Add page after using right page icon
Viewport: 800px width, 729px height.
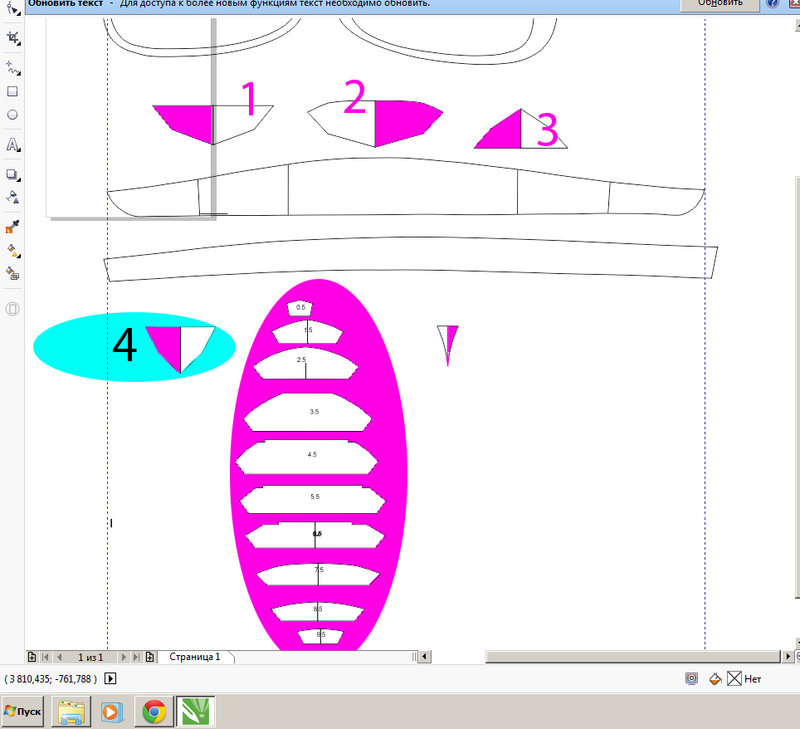click(150, 657)
